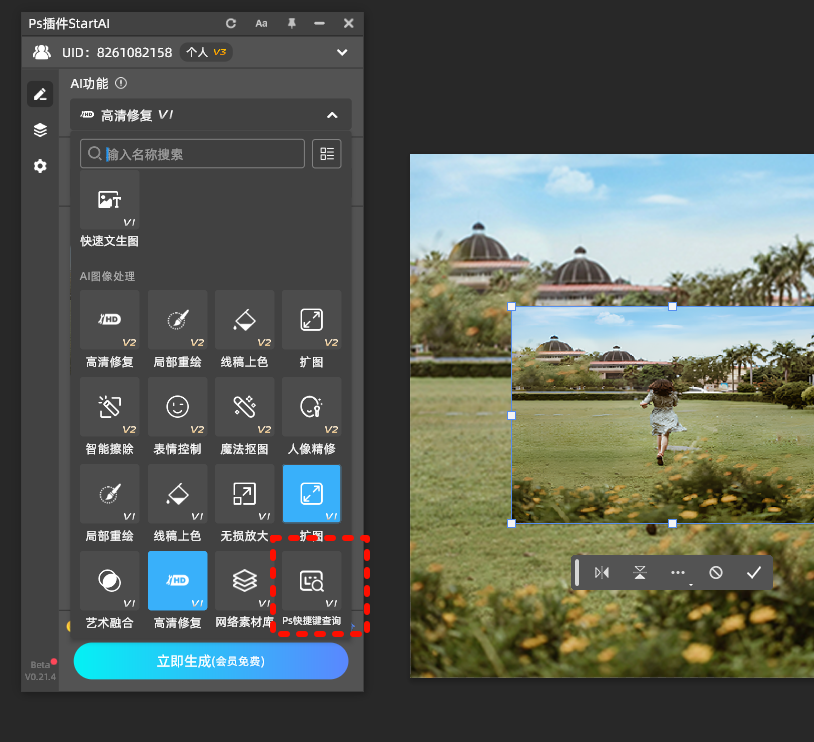Select the 艺术融合 art fusion tool
Viewport: 814px width, 742px height.
click(110, 580)
